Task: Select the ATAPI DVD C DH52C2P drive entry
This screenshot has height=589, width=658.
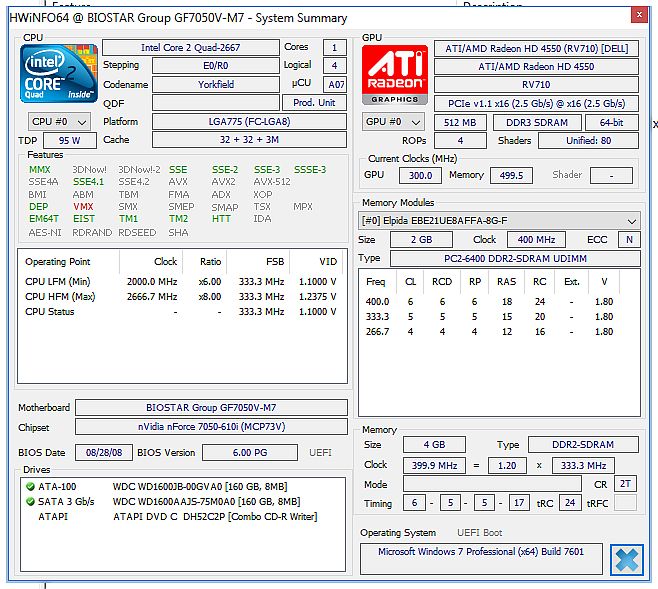Action: pyautogui.click(x=213, y=515)
